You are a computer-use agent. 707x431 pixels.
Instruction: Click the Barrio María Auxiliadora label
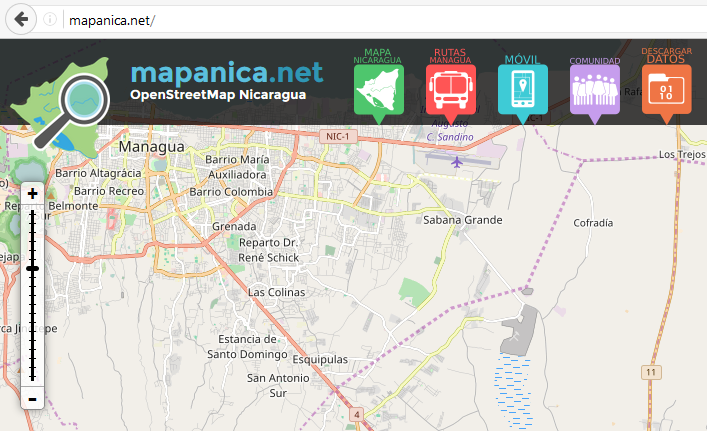[237, 167]
